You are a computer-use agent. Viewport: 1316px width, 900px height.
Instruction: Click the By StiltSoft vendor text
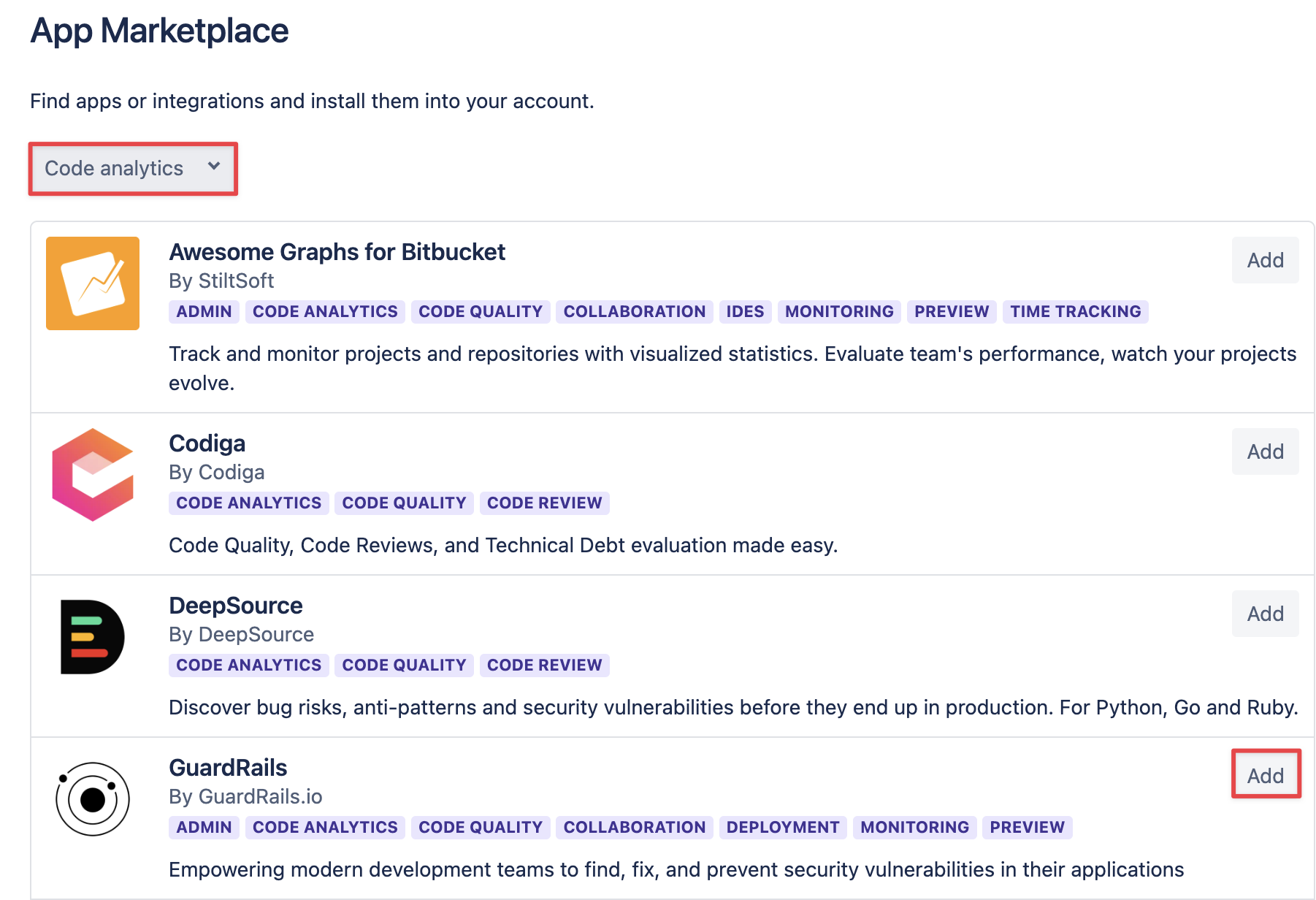221,281
